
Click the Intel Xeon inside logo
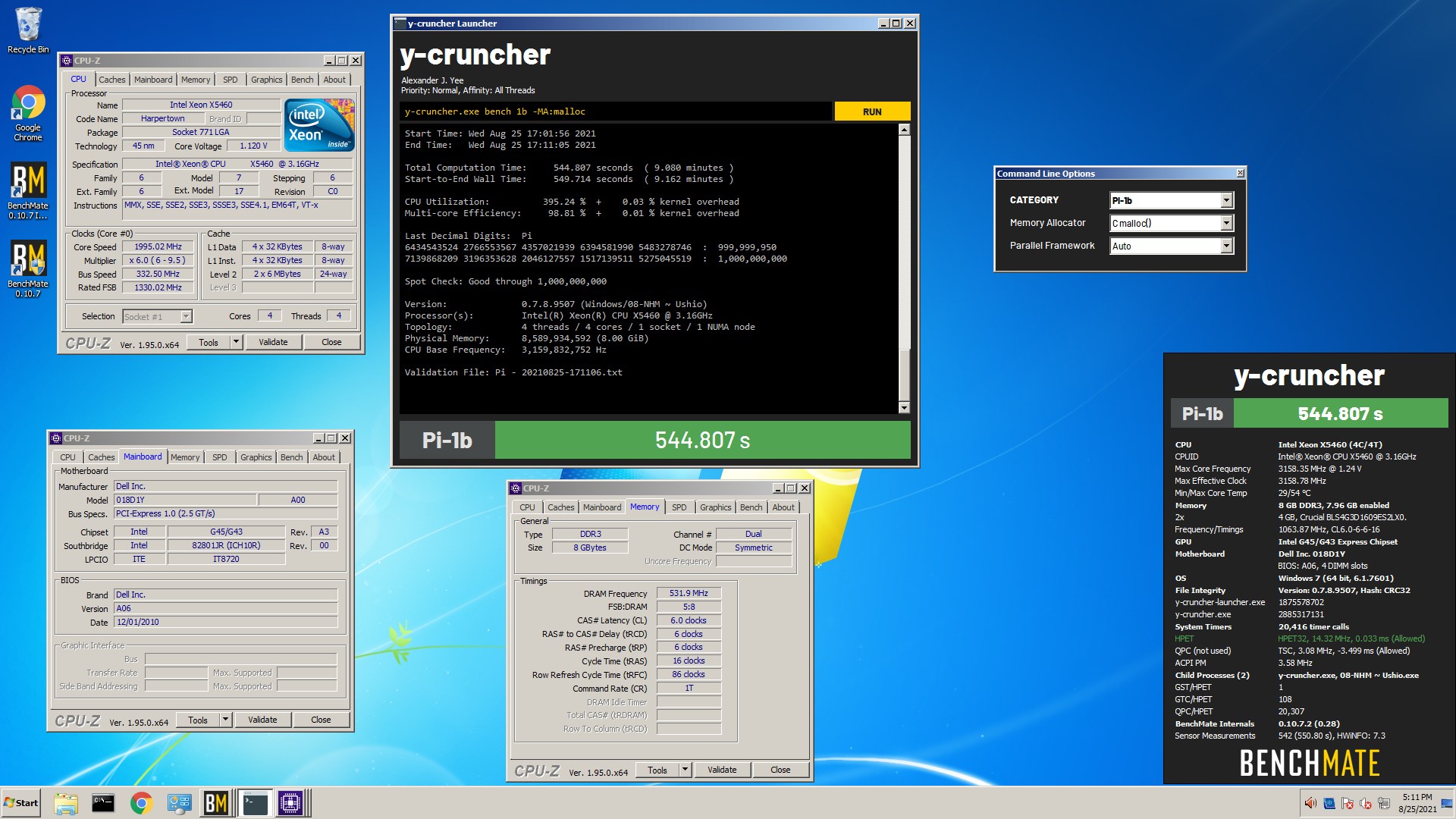click(x=320, y=125)
